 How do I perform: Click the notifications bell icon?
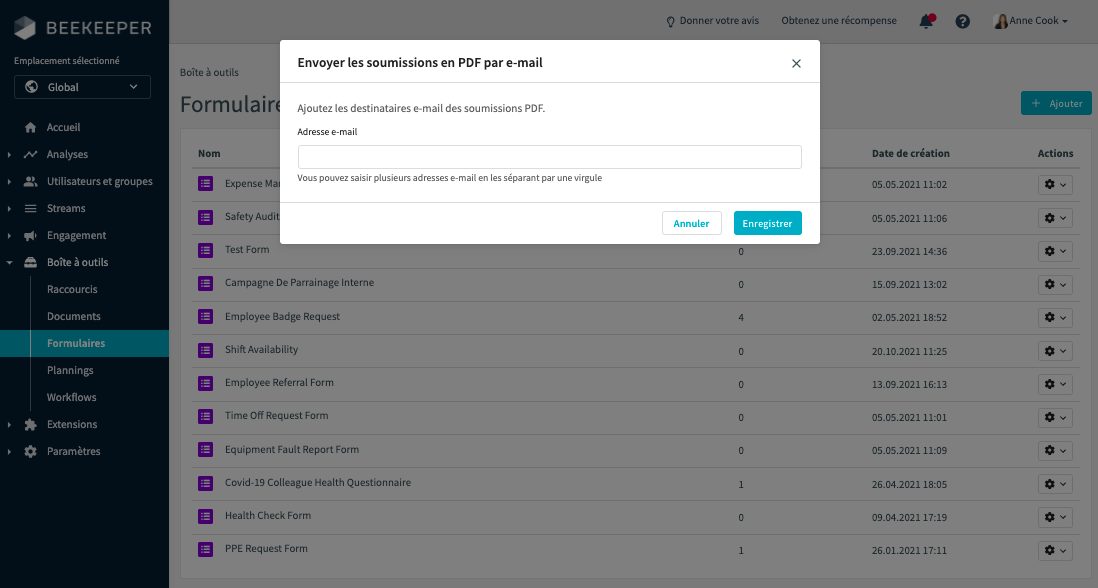926,21
